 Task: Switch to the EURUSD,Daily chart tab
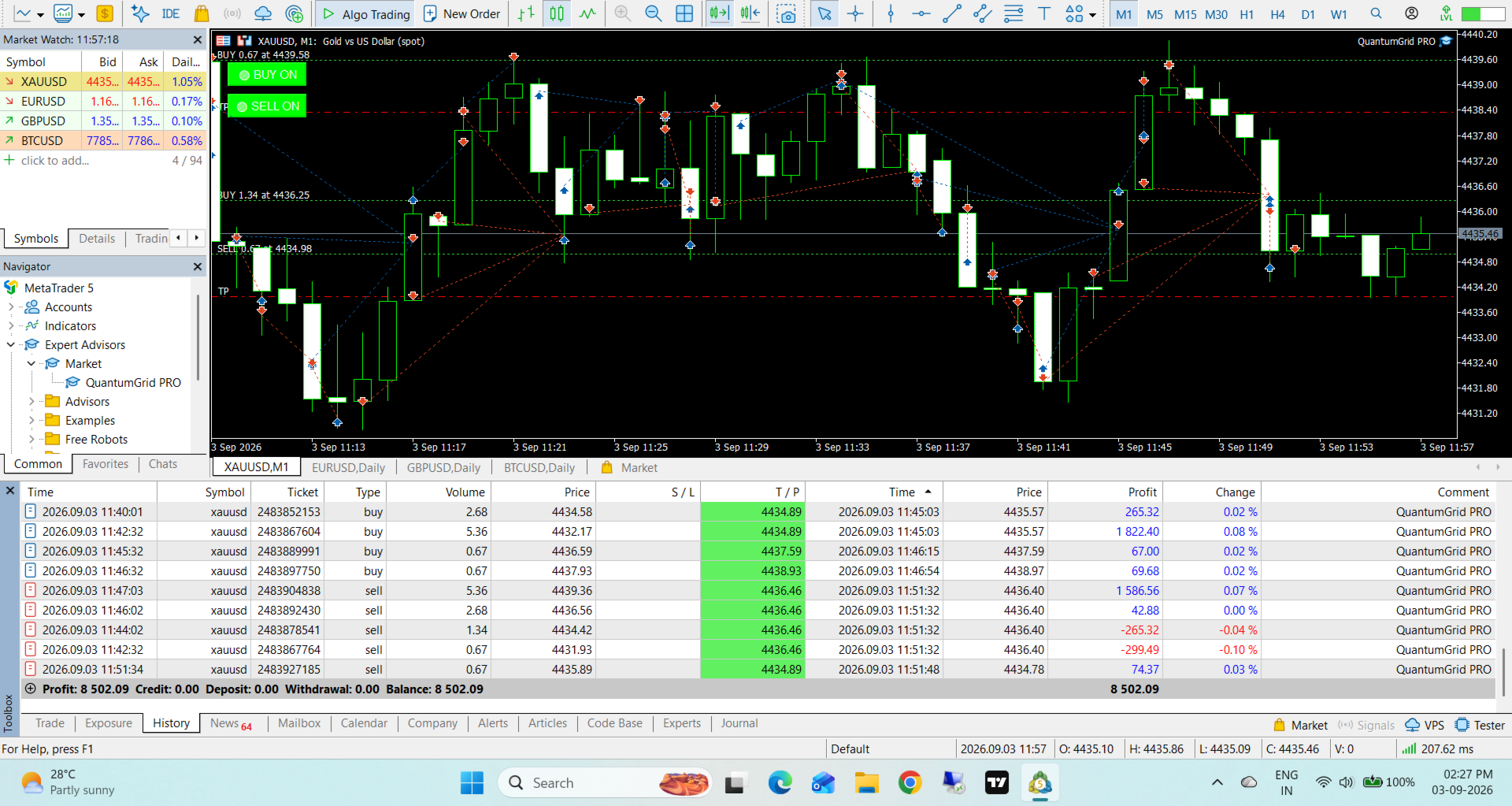point(348,467)
